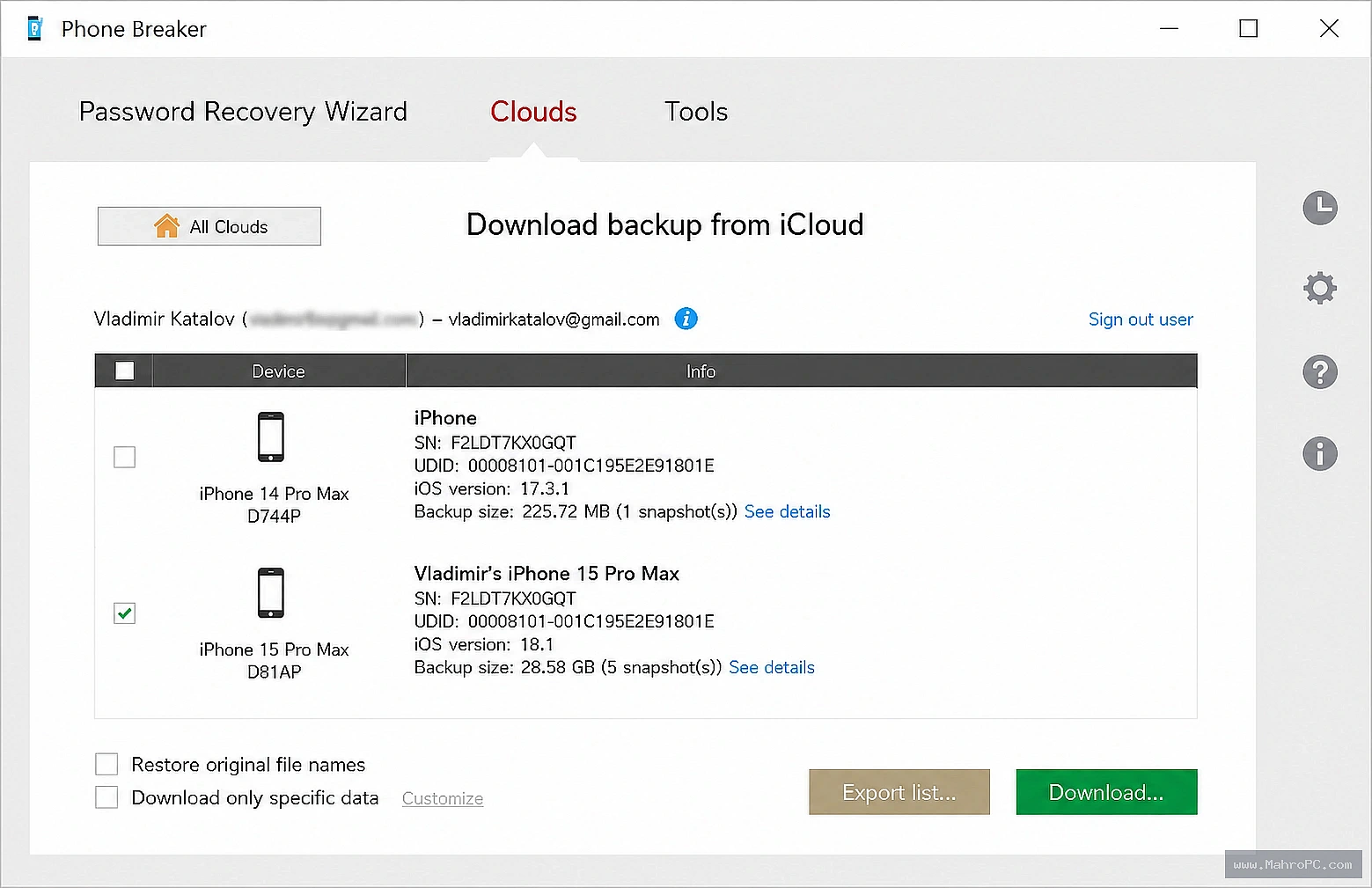Click the Device column header

click(x=279, y=371)
